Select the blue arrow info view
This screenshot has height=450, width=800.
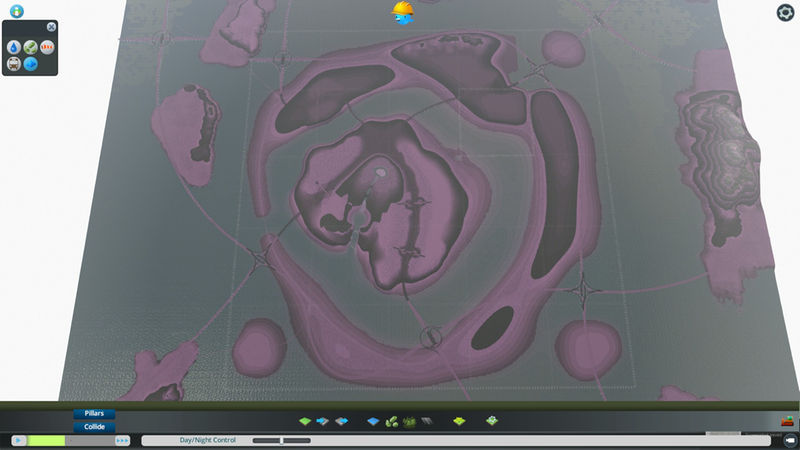[x=31, y=64]
